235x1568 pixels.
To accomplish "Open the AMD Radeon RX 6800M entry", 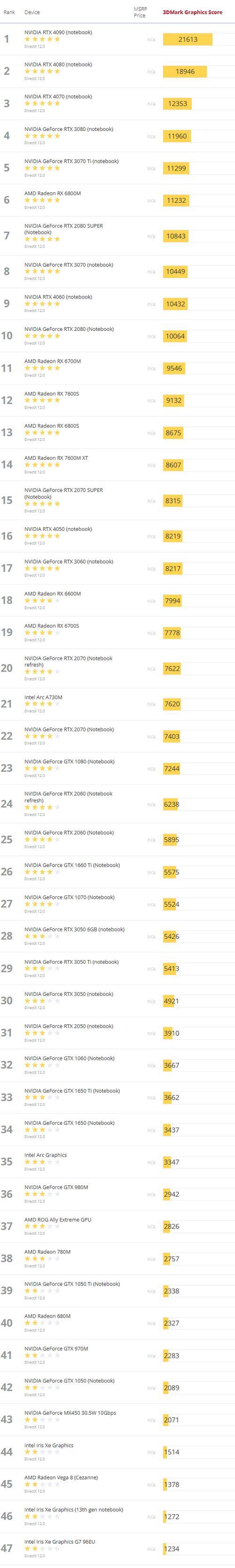I will [52, 193].
